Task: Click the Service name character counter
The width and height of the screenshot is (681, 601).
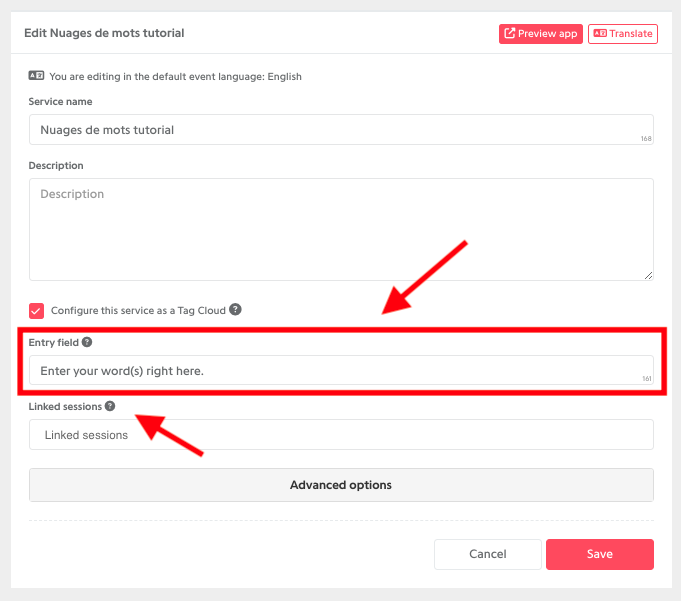Action: (646, 139)
